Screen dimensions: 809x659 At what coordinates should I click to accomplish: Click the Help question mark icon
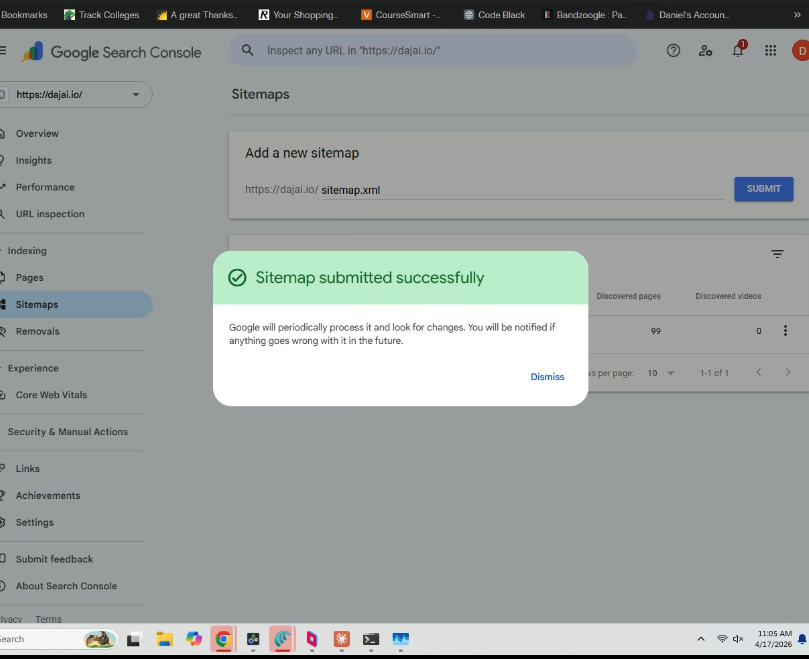(673, 51)
